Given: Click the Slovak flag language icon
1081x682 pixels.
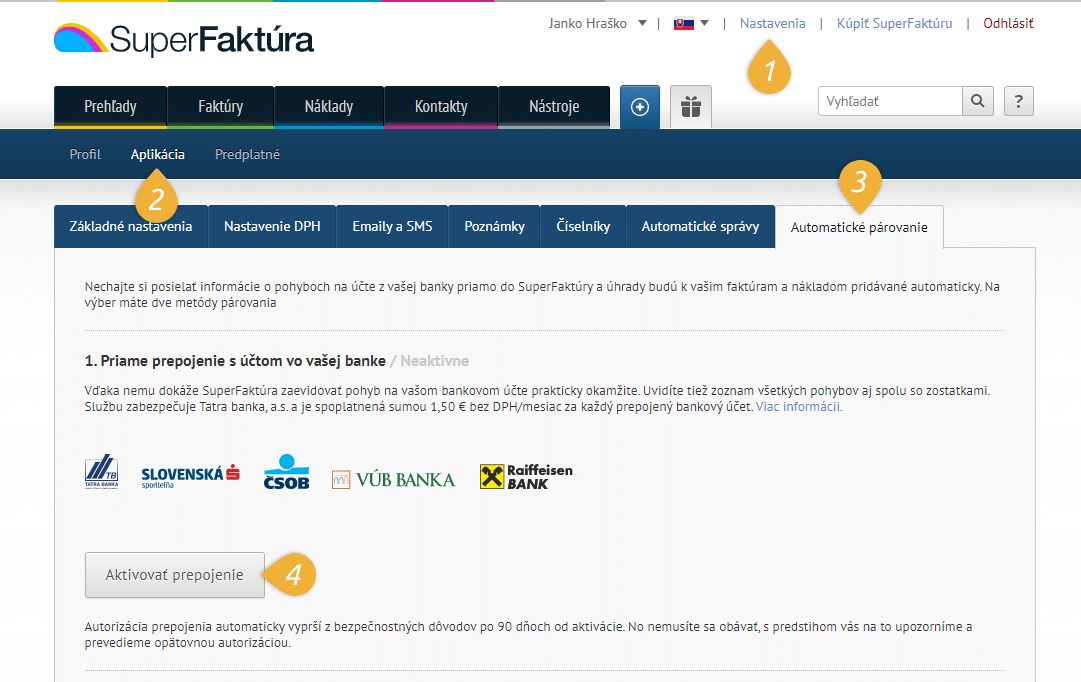Looking at the screenshot, I should pyautogui.click(x=684, y=23).
